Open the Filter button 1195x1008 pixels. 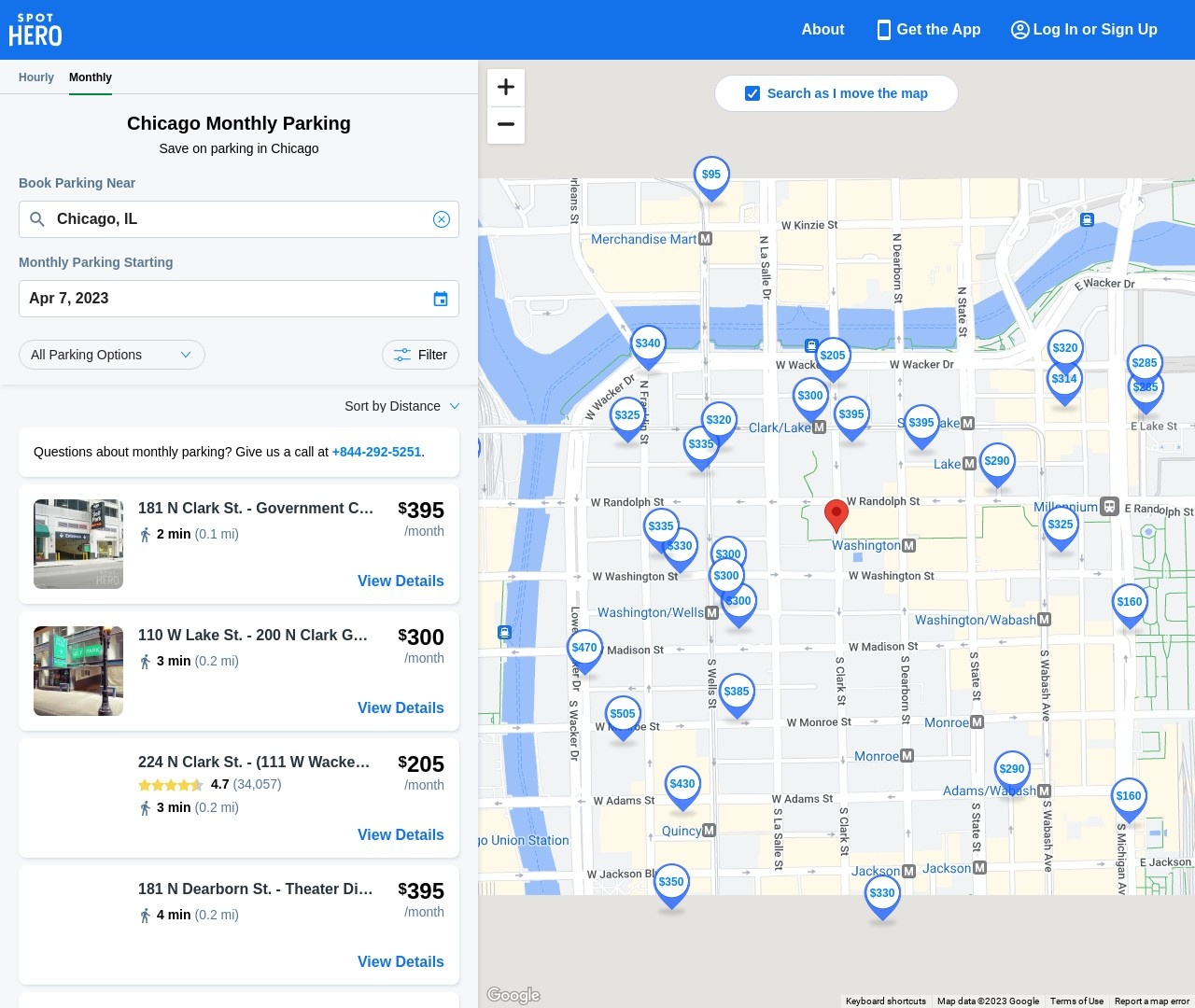(x=420, y=355)
